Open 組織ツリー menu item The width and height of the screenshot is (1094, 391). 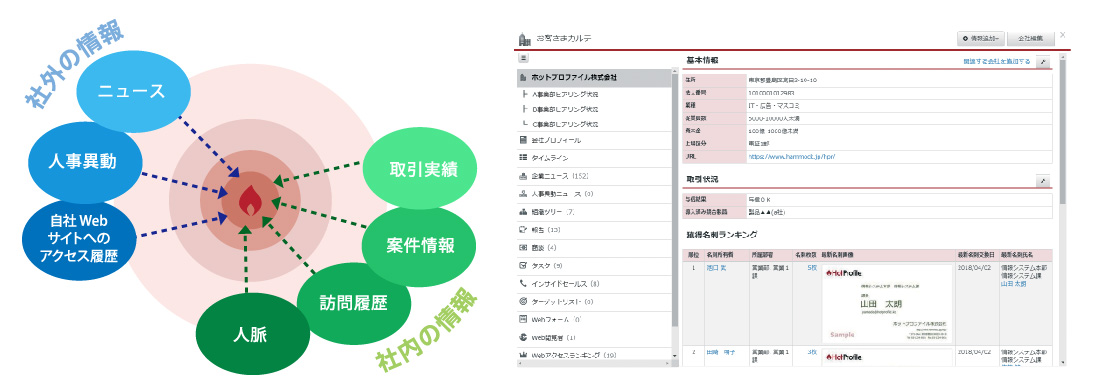tap(594, 212)
